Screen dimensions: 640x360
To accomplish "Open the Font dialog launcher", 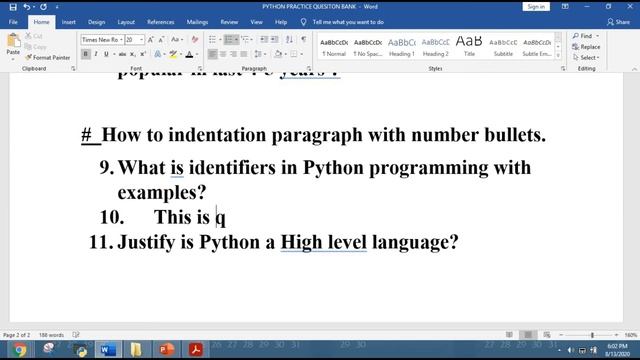I will (200, 69).
